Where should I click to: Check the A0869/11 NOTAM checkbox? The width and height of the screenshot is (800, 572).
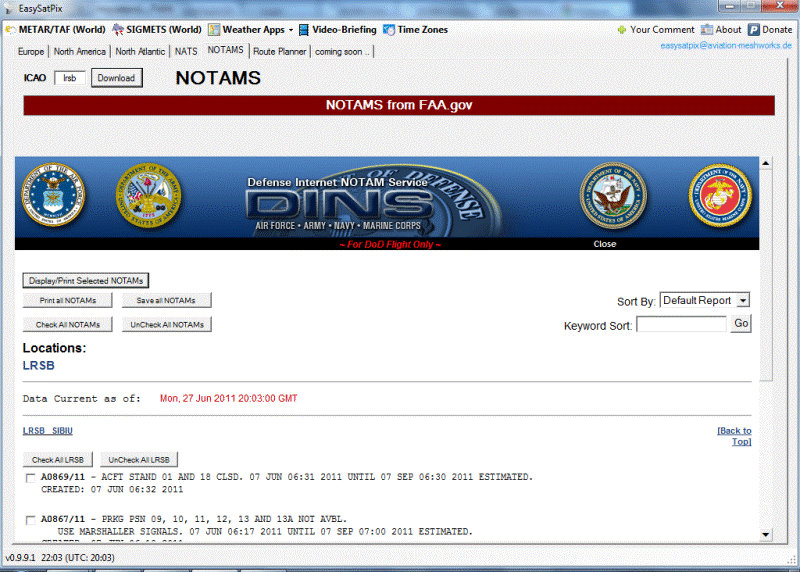(x=31, y=478)
